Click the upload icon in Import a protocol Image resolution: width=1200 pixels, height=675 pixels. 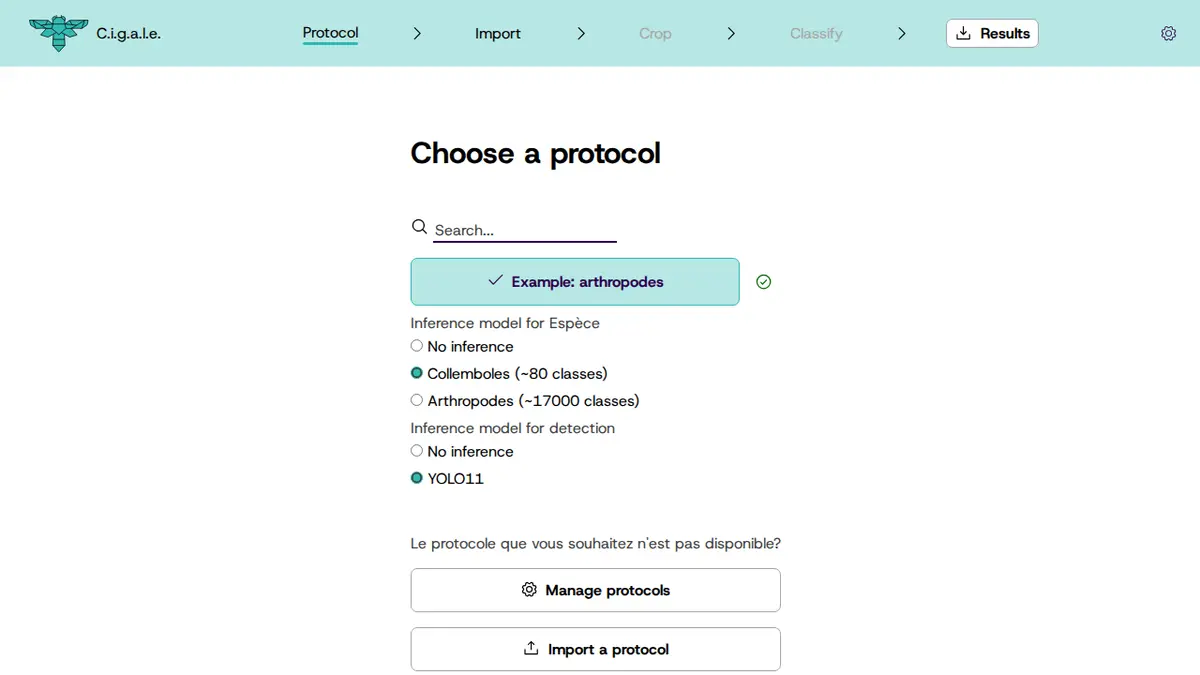pyautogui.click(x=531, y=649)
